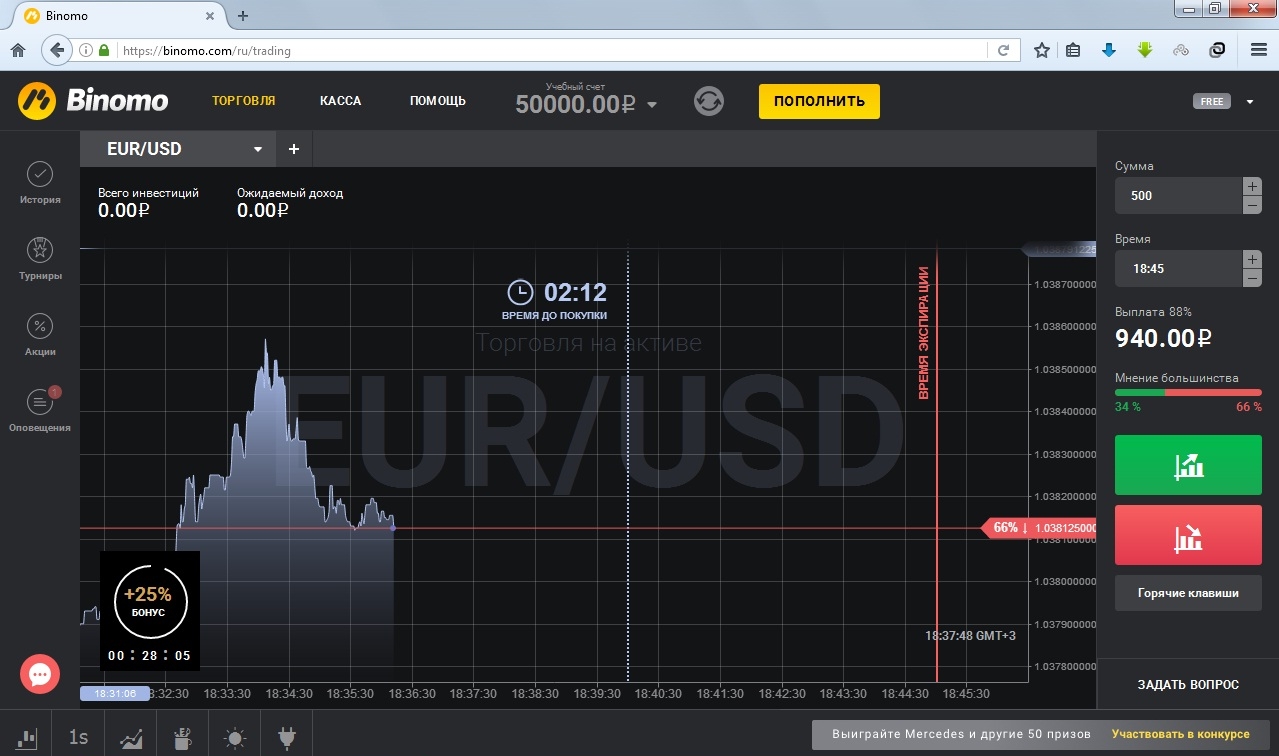Click the browser back button
This screenshot has width=1279, height=756.
coord(57,49)
